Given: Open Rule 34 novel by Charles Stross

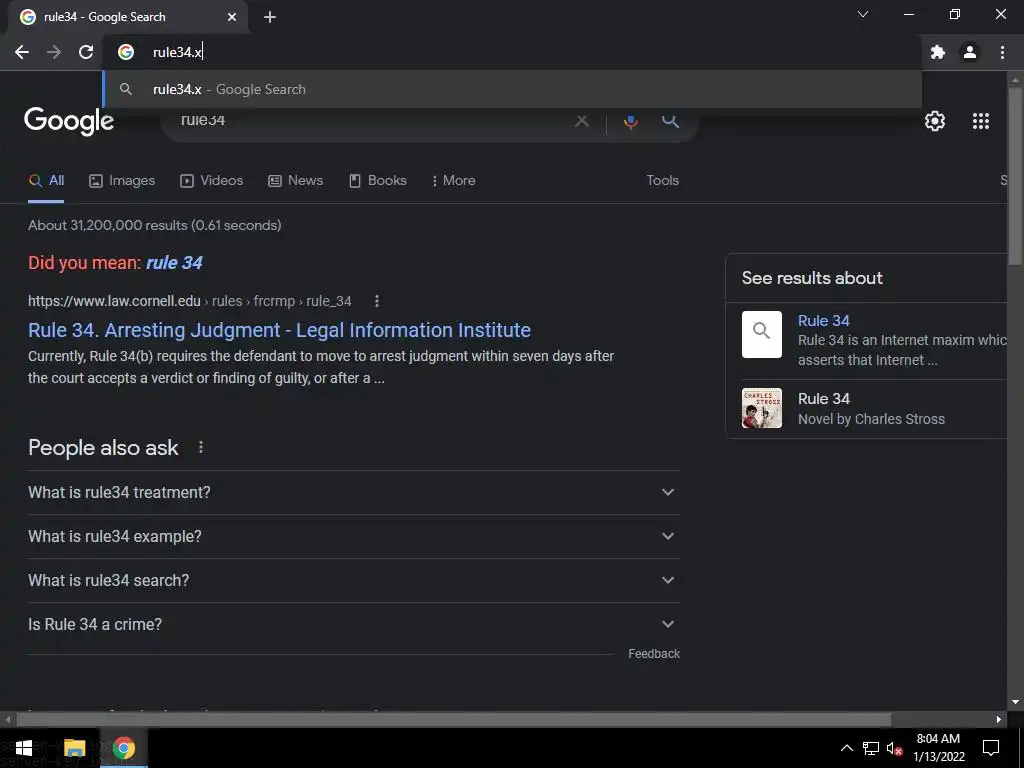Looking at the screenshot, I should tap(824, 398).
